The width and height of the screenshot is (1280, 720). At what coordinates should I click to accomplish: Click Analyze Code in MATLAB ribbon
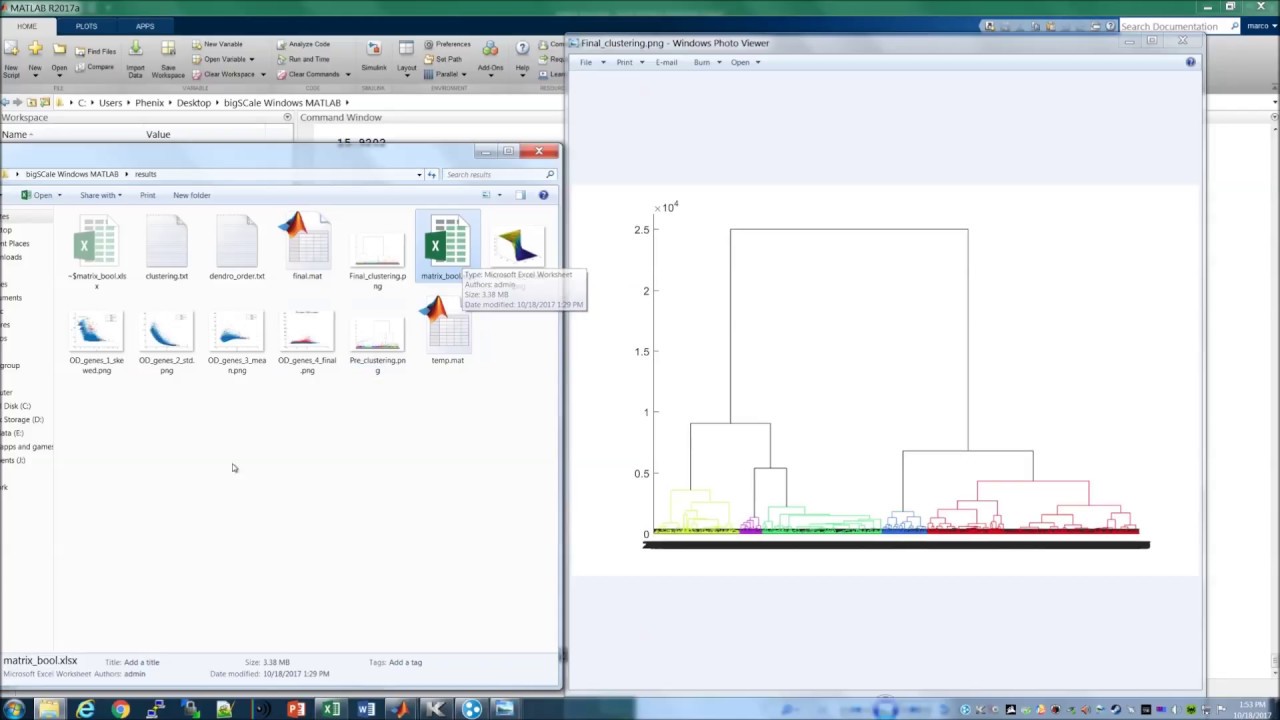(303, 44)
